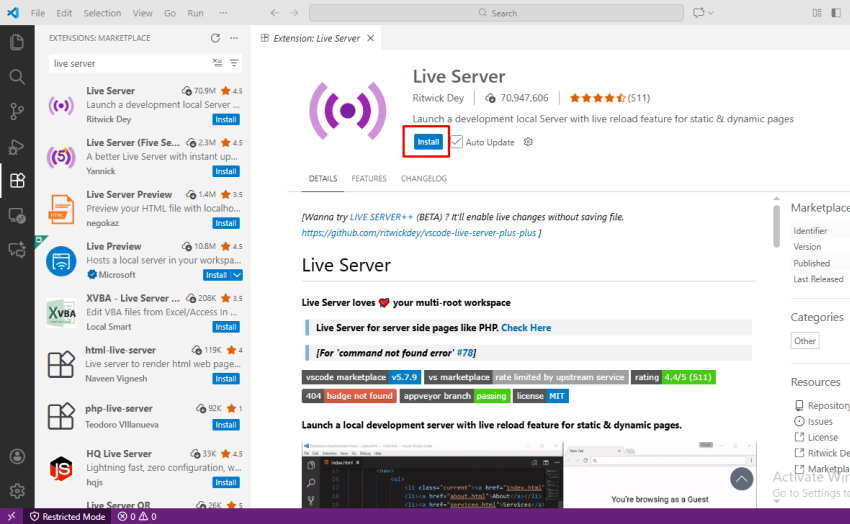
Task: Open the File menu
Action: (38, 13)
